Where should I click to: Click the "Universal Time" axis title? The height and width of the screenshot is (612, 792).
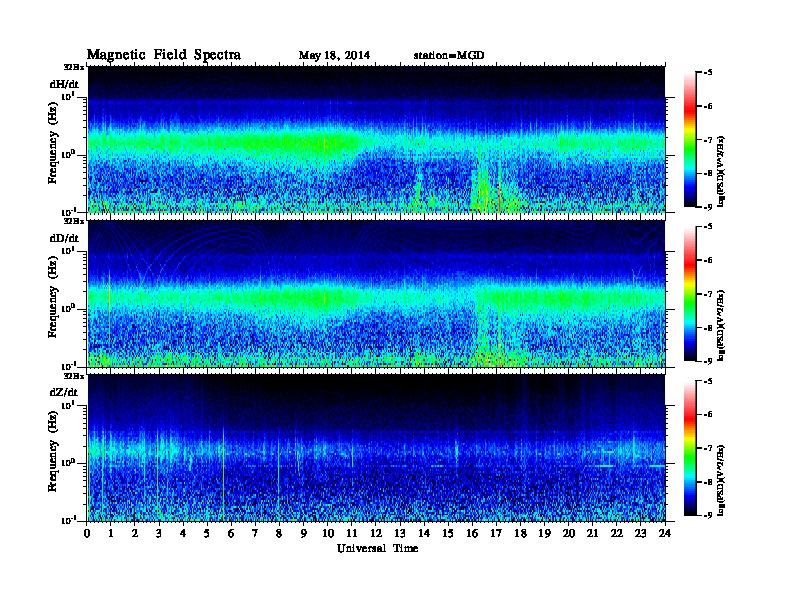click(x=377, y=548)
